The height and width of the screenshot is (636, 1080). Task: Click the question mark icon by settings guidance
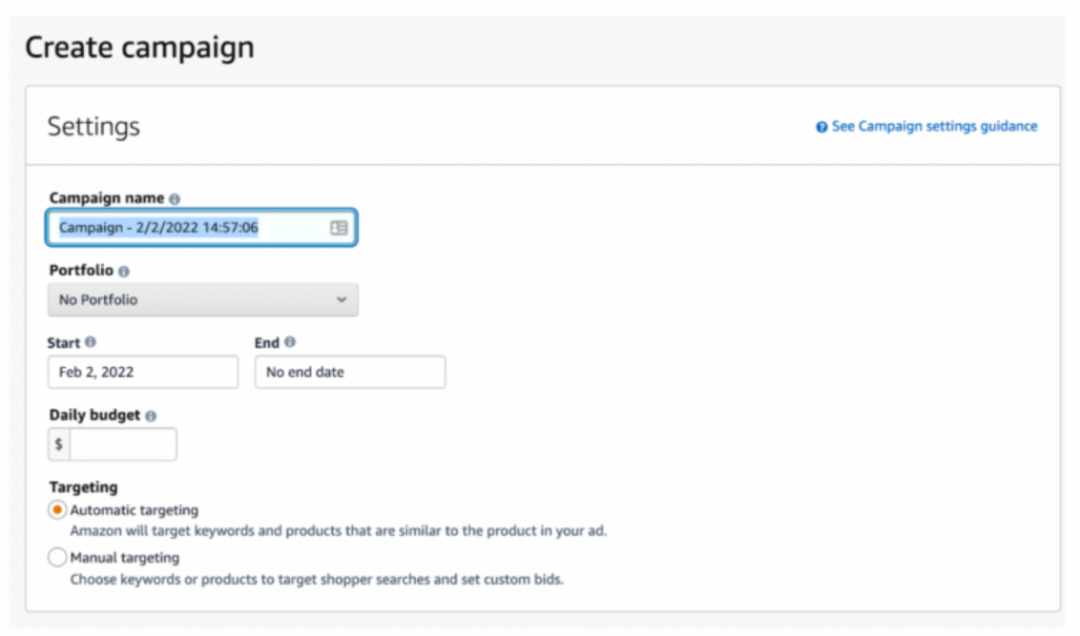coord(822,127)
